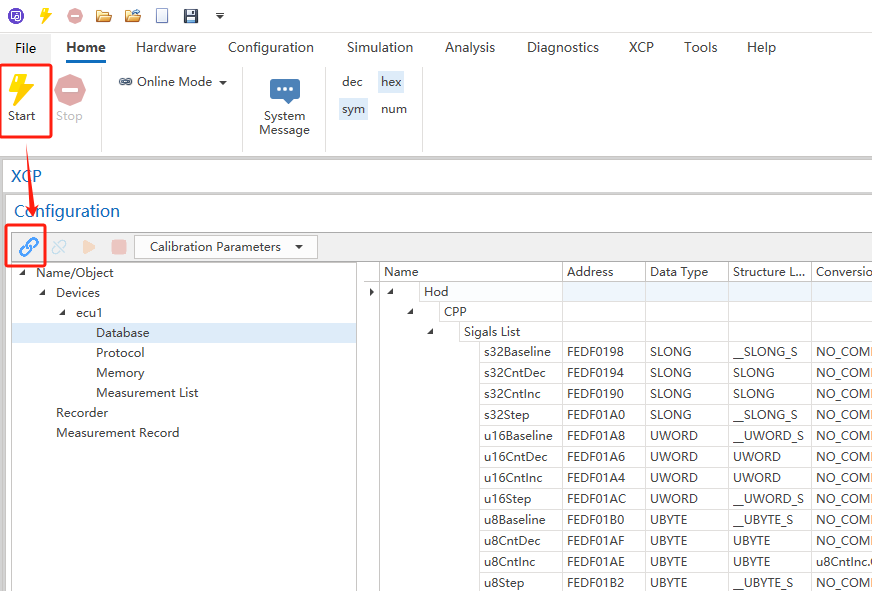Toggle sym display format
The height and width of the screenshot is (591, 872).
point(353,109)
